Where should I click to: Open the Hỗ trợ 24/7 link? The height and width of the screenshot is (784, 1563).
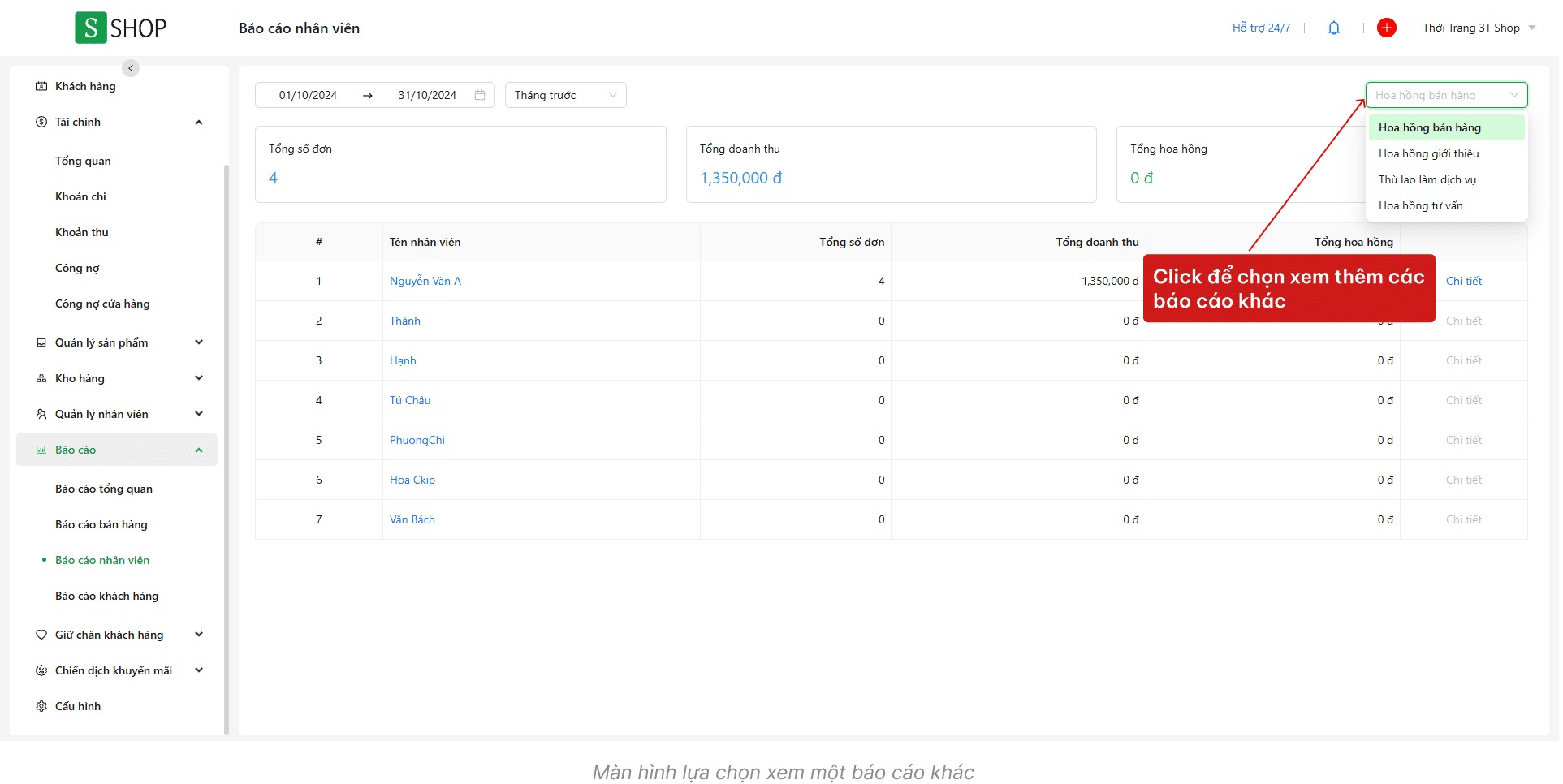(1261, 28)
